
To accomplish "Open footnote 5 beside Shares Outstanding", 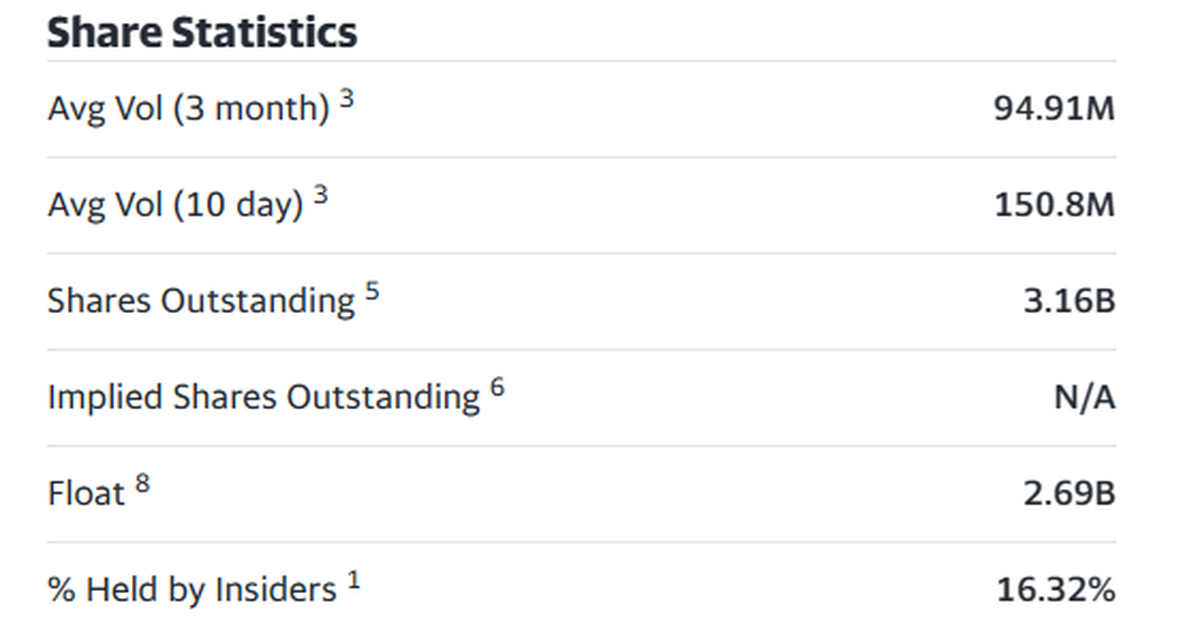I will [372, 292].
